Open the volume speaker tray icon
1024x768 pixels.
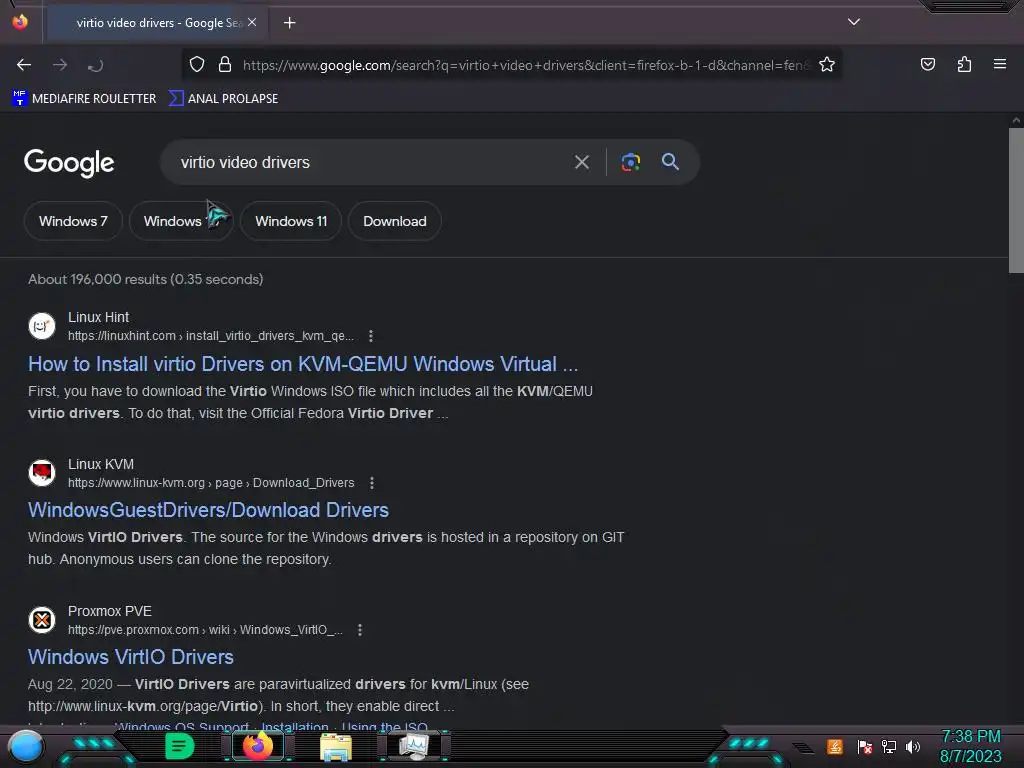(x=913, y=746)
